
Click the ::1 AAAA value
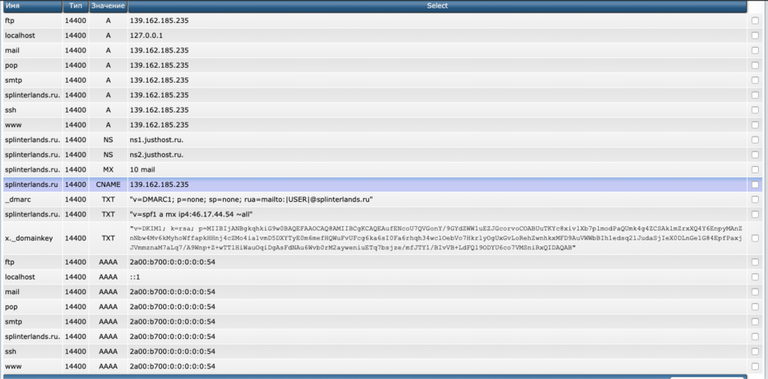(x=135, y=277)
